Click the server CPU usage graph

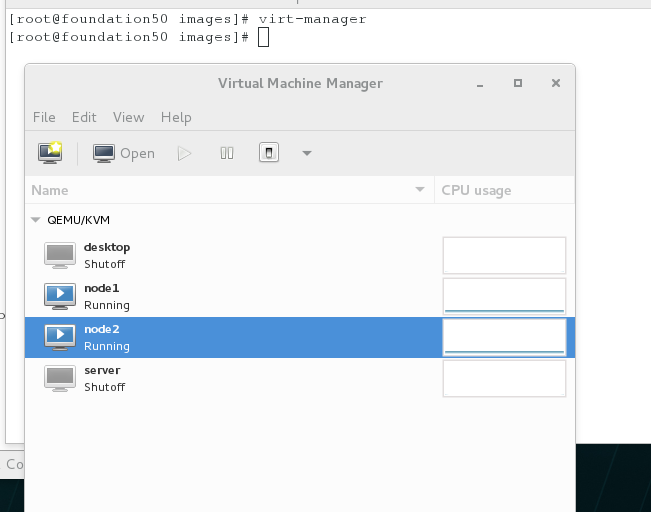click(x=504, y=378)
